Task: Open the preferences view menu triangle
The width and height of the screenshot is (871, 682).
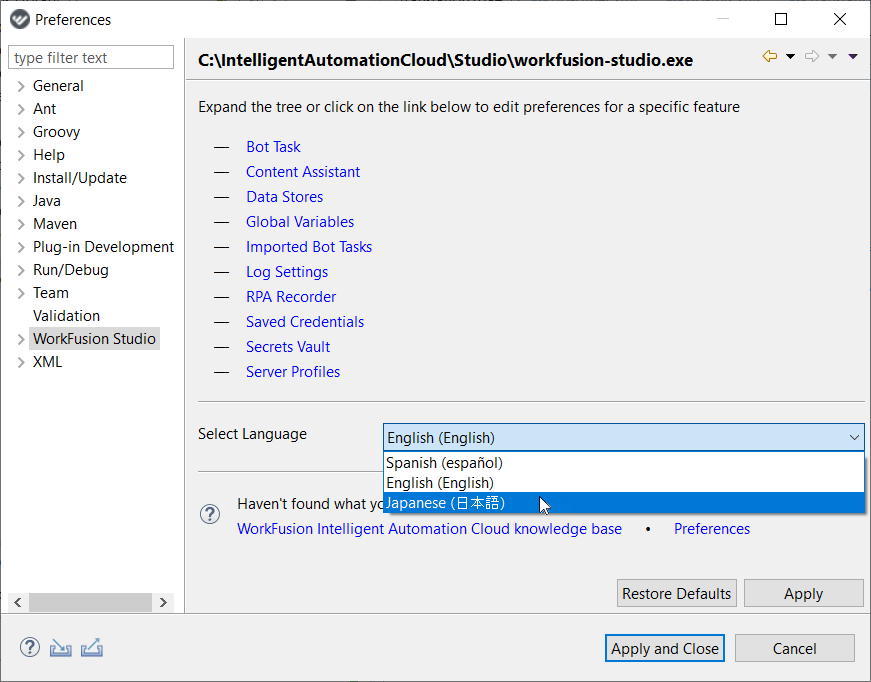Action: [853, 56]
